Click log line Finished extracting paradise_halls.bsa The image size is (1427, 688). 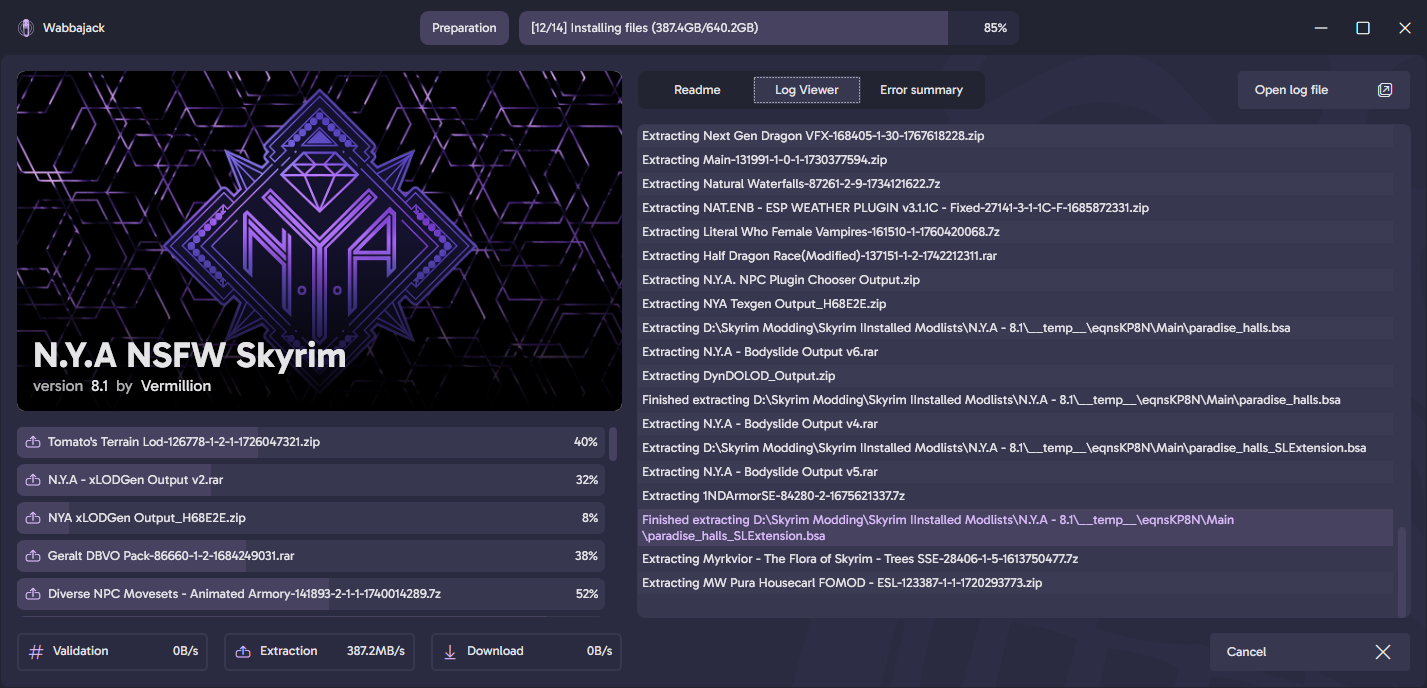tap(1015, 400)
